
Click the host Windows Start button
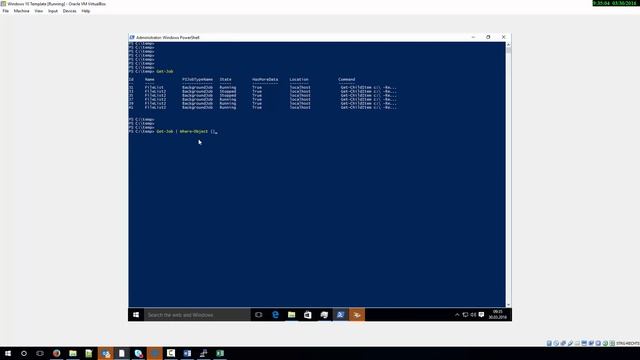pyautogui.click(x=8, y=353)
